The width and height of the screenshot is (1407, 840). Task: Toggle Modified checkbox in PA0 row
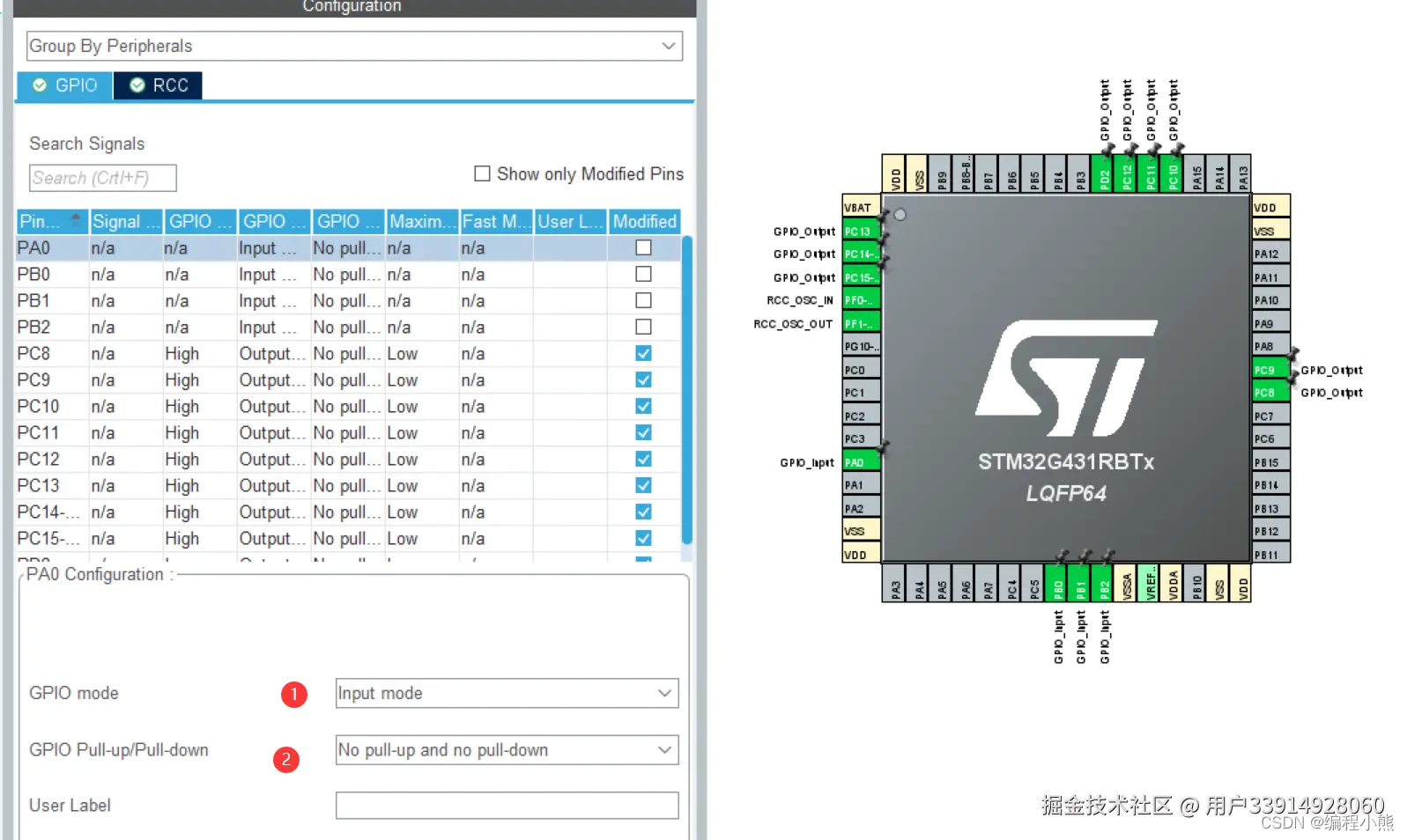point(644,248)
